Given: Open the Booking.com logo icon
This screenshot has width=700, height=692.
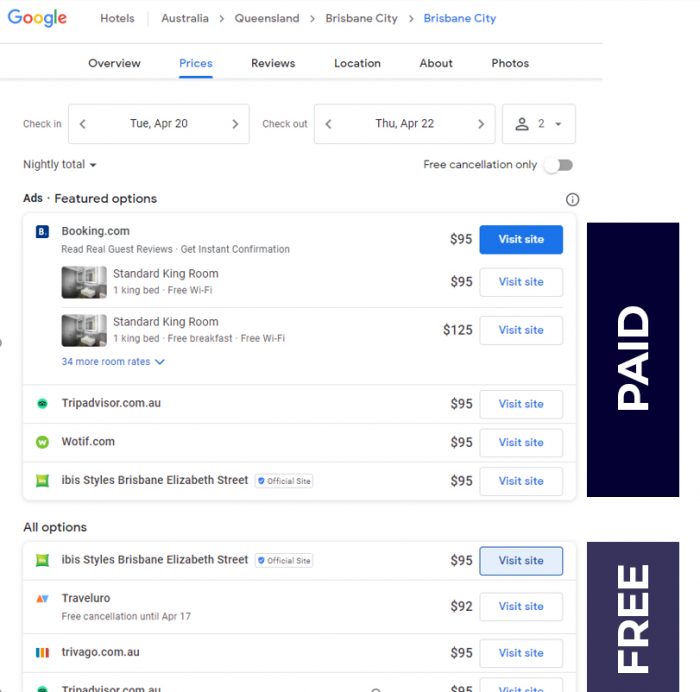Looking at the screenshot, I should 42,232.
